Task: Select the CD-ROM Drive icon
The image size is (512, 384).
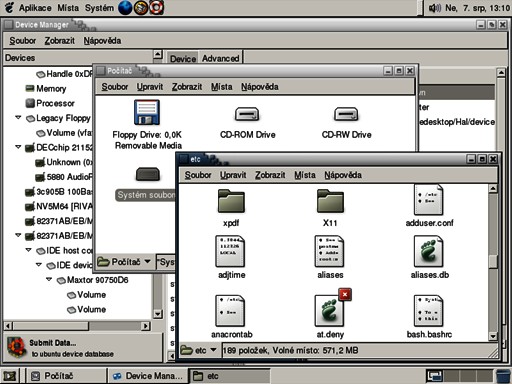Action: (x=247, y=114)
